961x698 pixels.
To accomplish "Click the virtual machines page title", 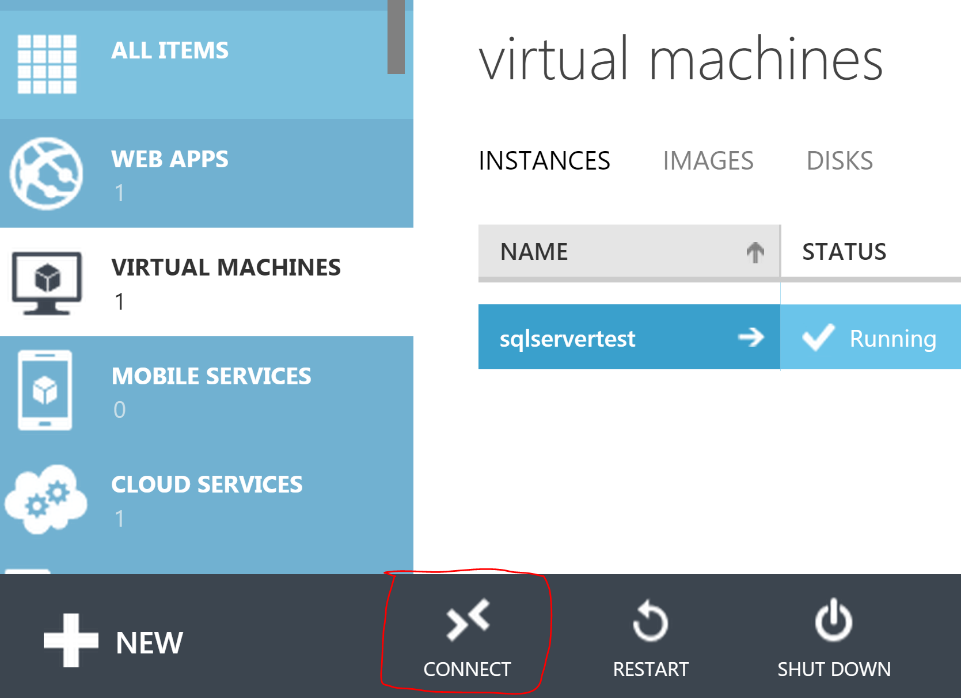I will click(x=681, y=59).
